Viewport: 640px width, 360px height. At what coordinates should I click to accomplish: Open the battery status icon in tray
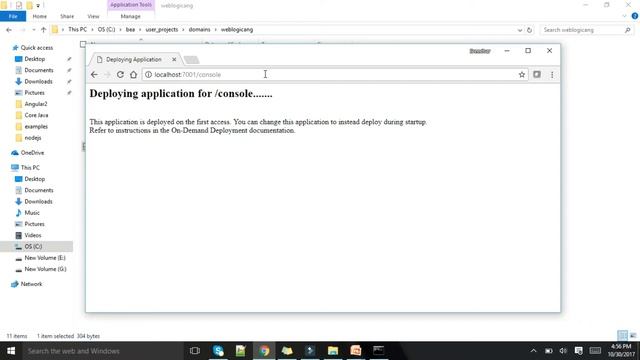pyautogui.click(x=549, y=351)
